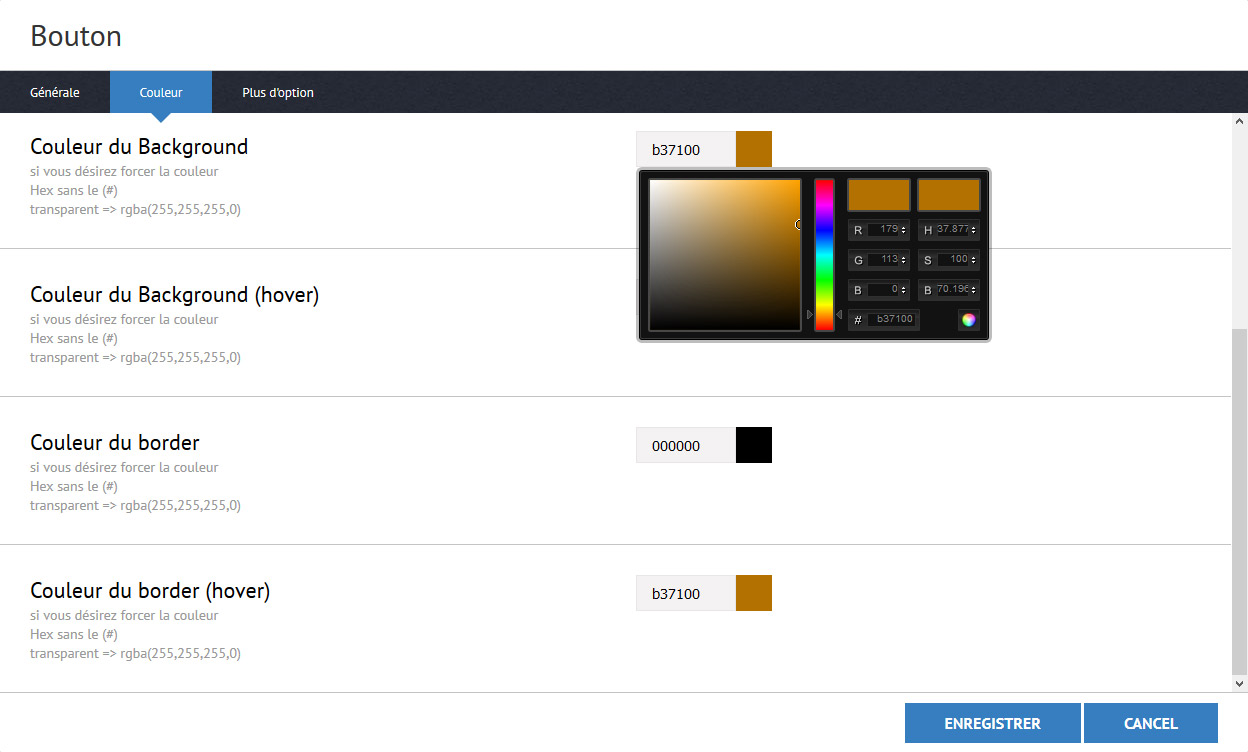Open the Plus d'option tab
Screen dimensions: 1248x752
(x=278, y=92)
